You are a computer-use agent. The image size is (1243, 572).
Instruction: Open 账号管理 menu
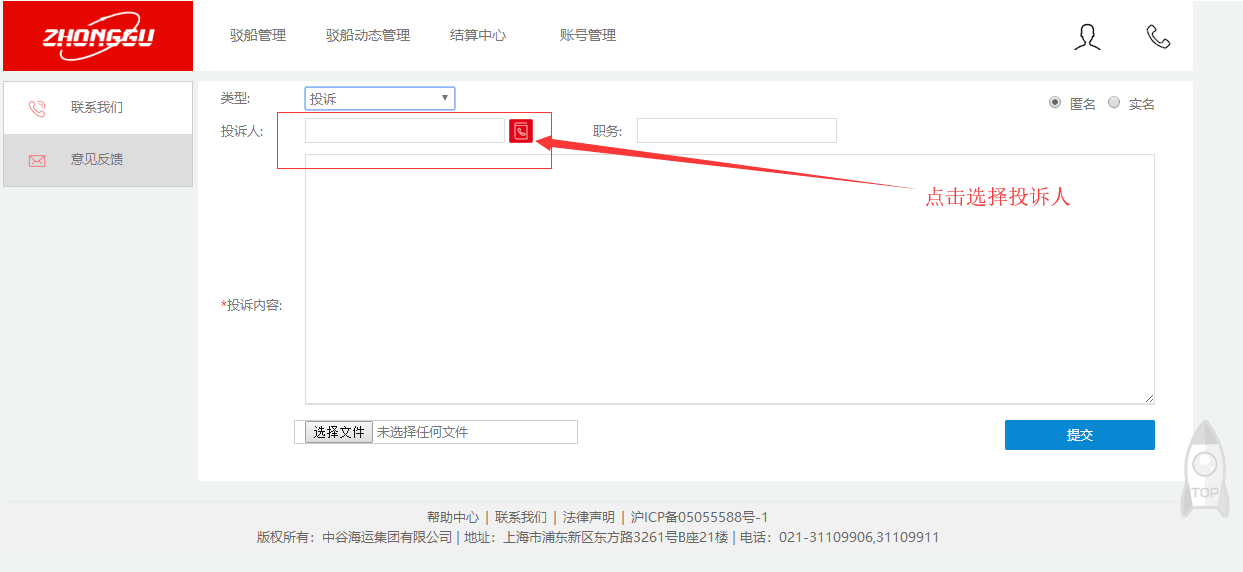[588, 35]
